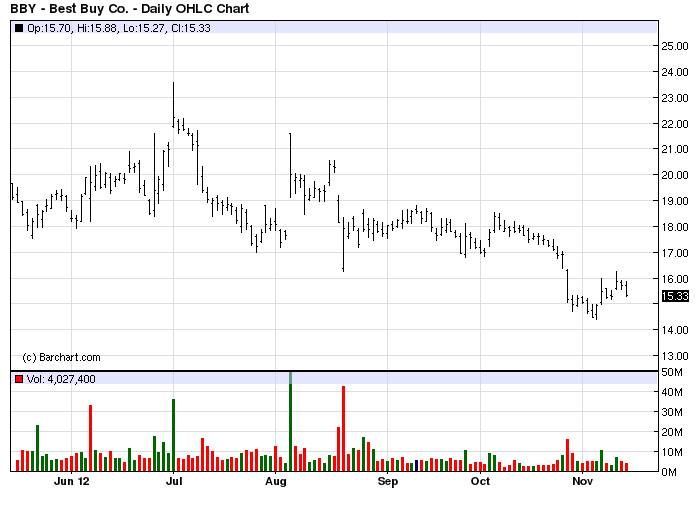Click the 'Sep' date axis label
The image size is (700, 512).
click(388, 481)
